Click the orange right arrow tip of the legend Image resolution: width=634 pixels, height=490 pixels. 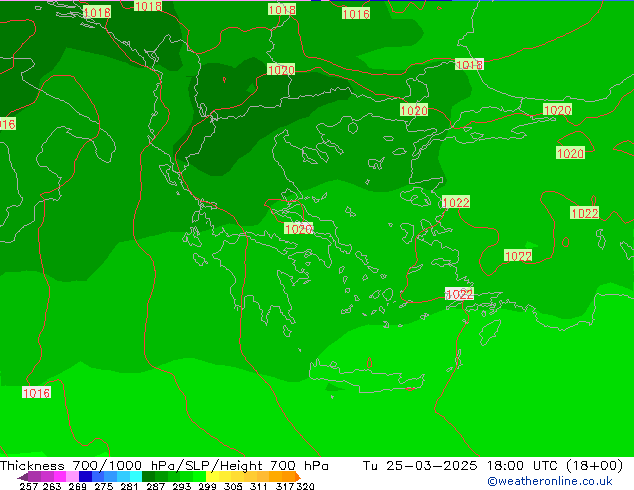(x=298, y=477)
